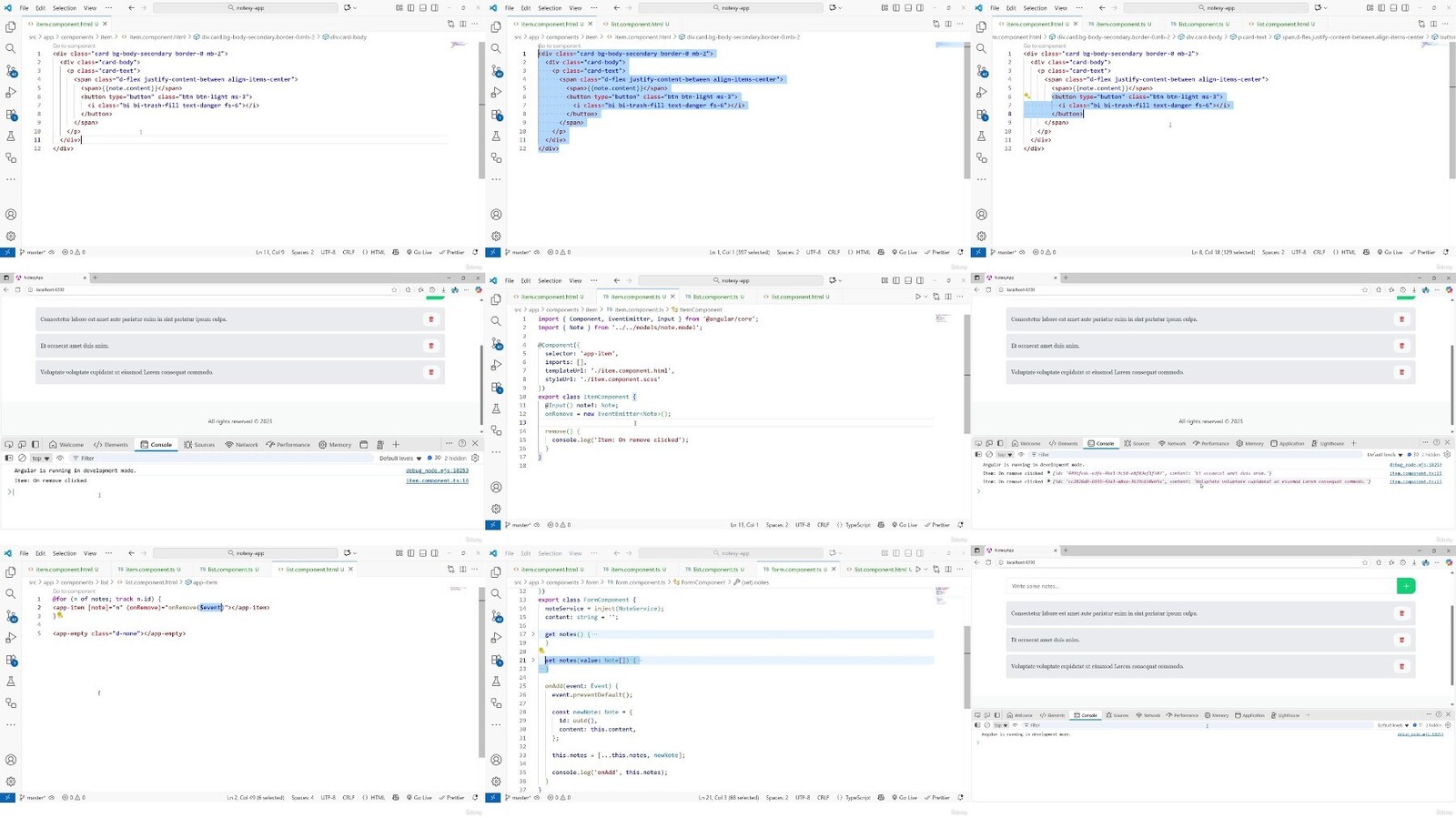Open Extensions view in form.component.ts editor window
This screenshot has width=1456, height=818.
(496, 660)
